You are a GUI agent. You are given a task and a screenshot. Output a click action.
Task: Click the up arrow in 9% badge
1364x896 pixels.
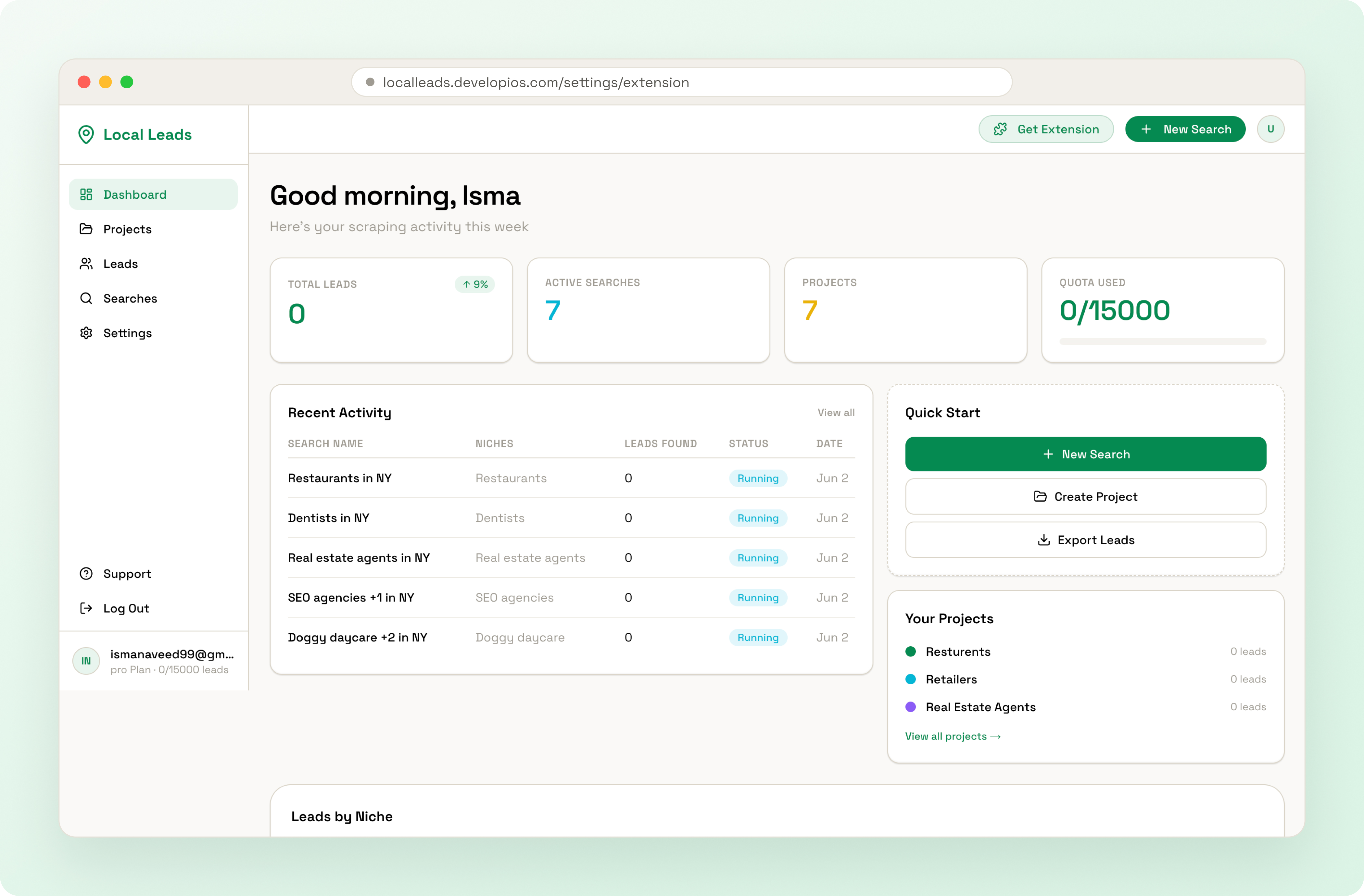[466, 284]
